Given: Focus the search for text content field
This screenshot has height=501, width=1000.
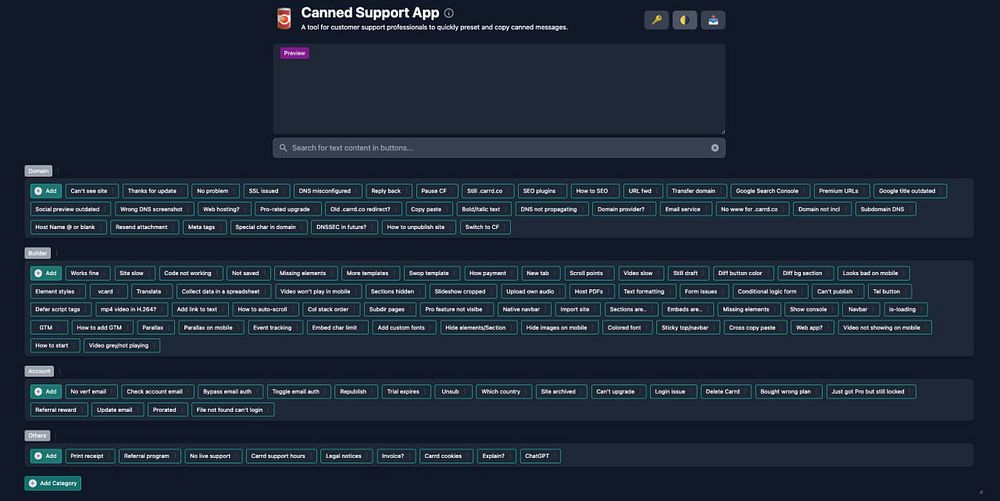Looking at the screenshot, I should coord(499,148).
